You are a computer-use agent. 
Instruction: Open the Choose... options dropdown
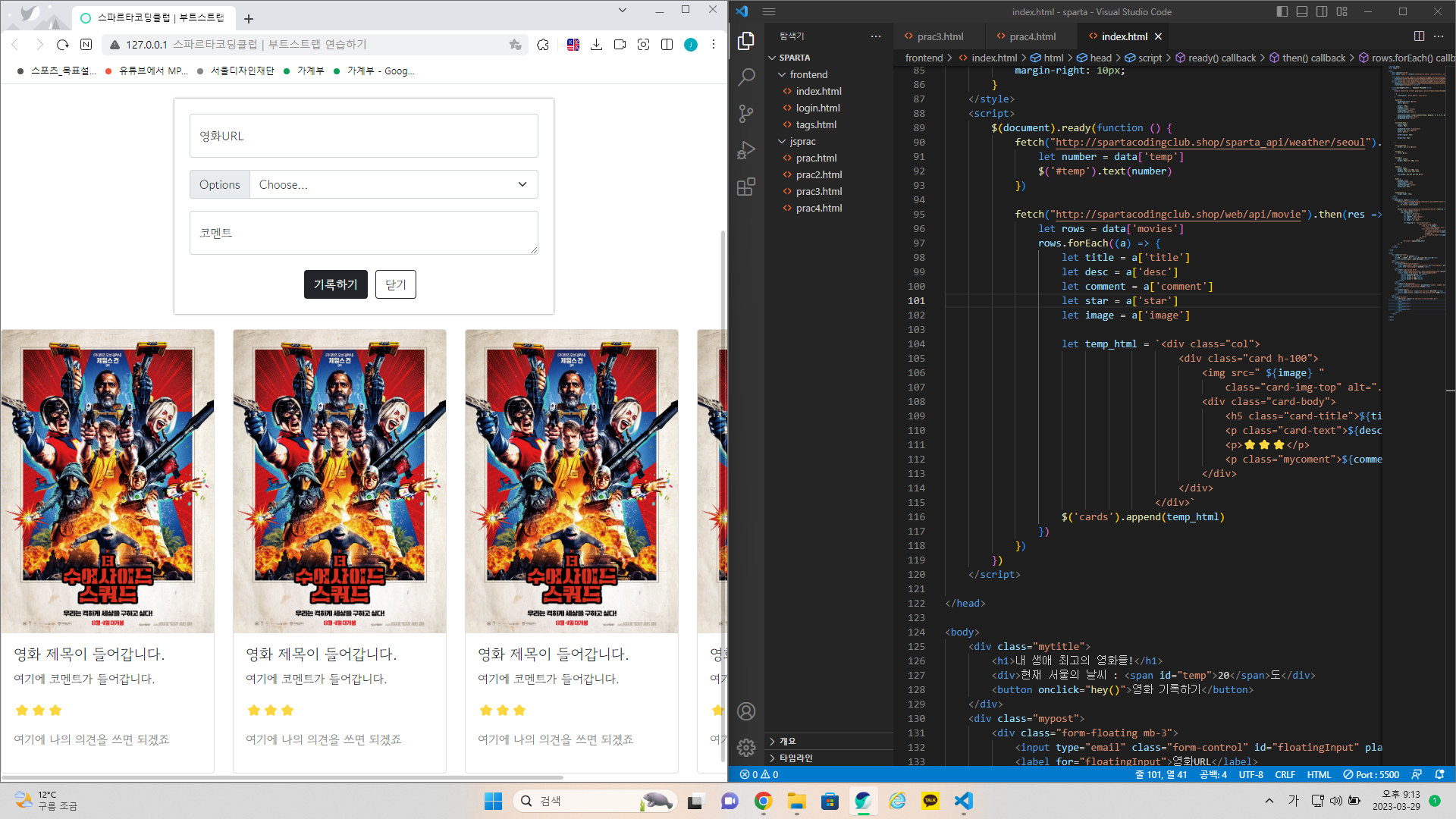394,184
